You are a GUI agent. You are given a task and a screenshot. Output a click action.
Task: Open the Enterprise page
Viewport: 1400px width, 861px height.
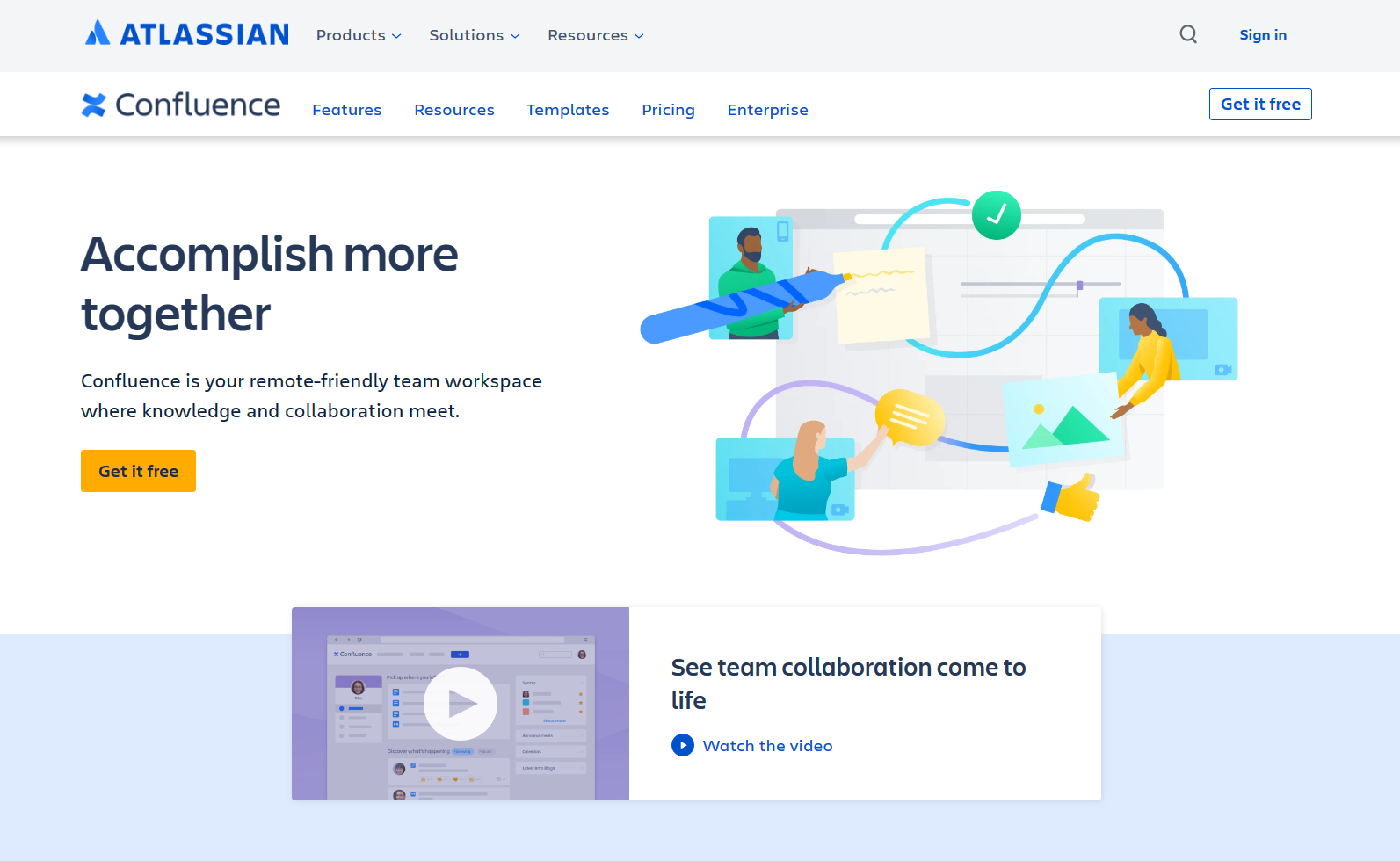[x=767, y=110]
